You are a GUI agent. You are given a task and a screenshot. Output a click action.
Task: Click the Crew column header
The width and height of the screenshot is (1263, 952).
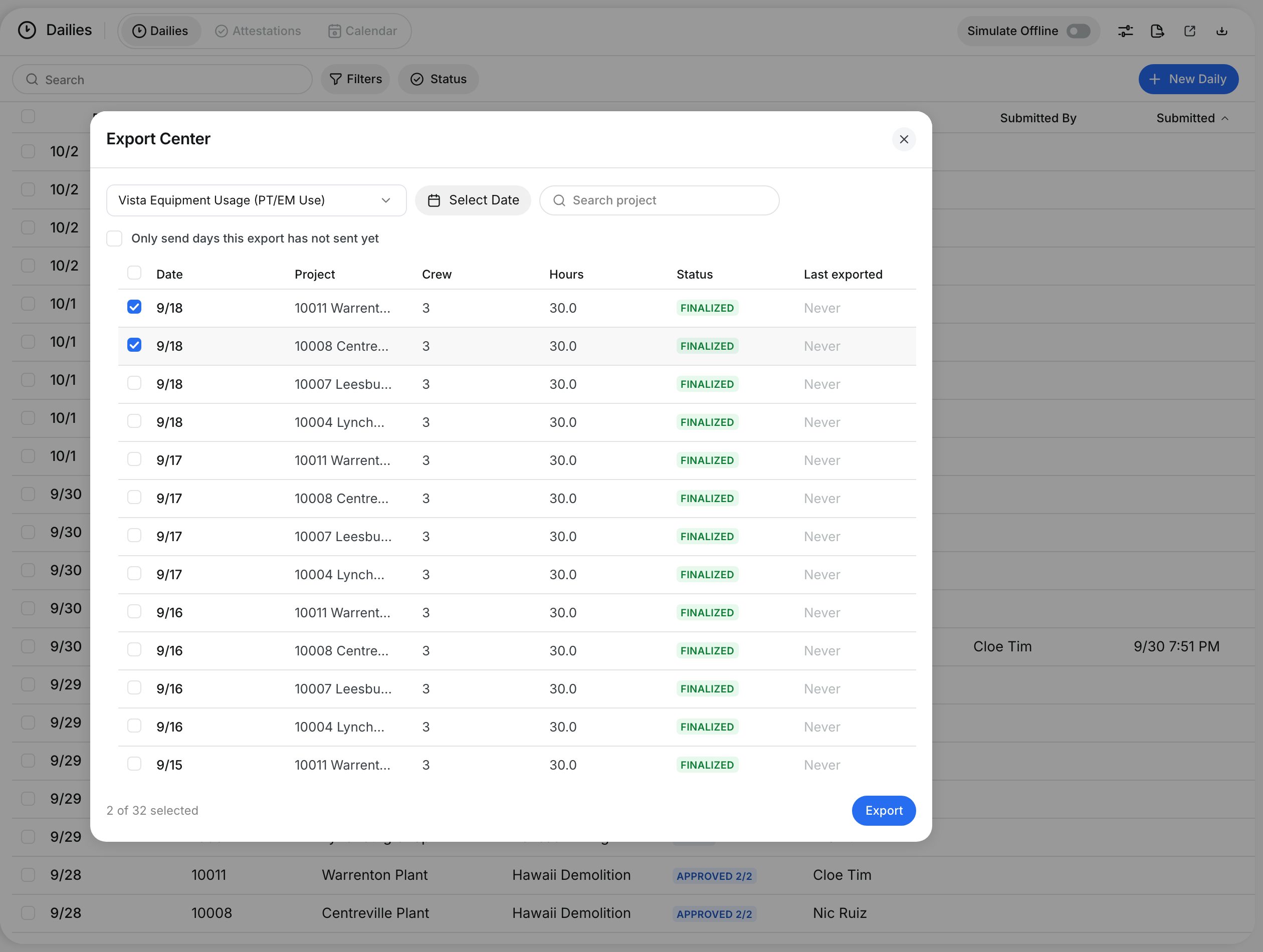(x=436, y=275)
